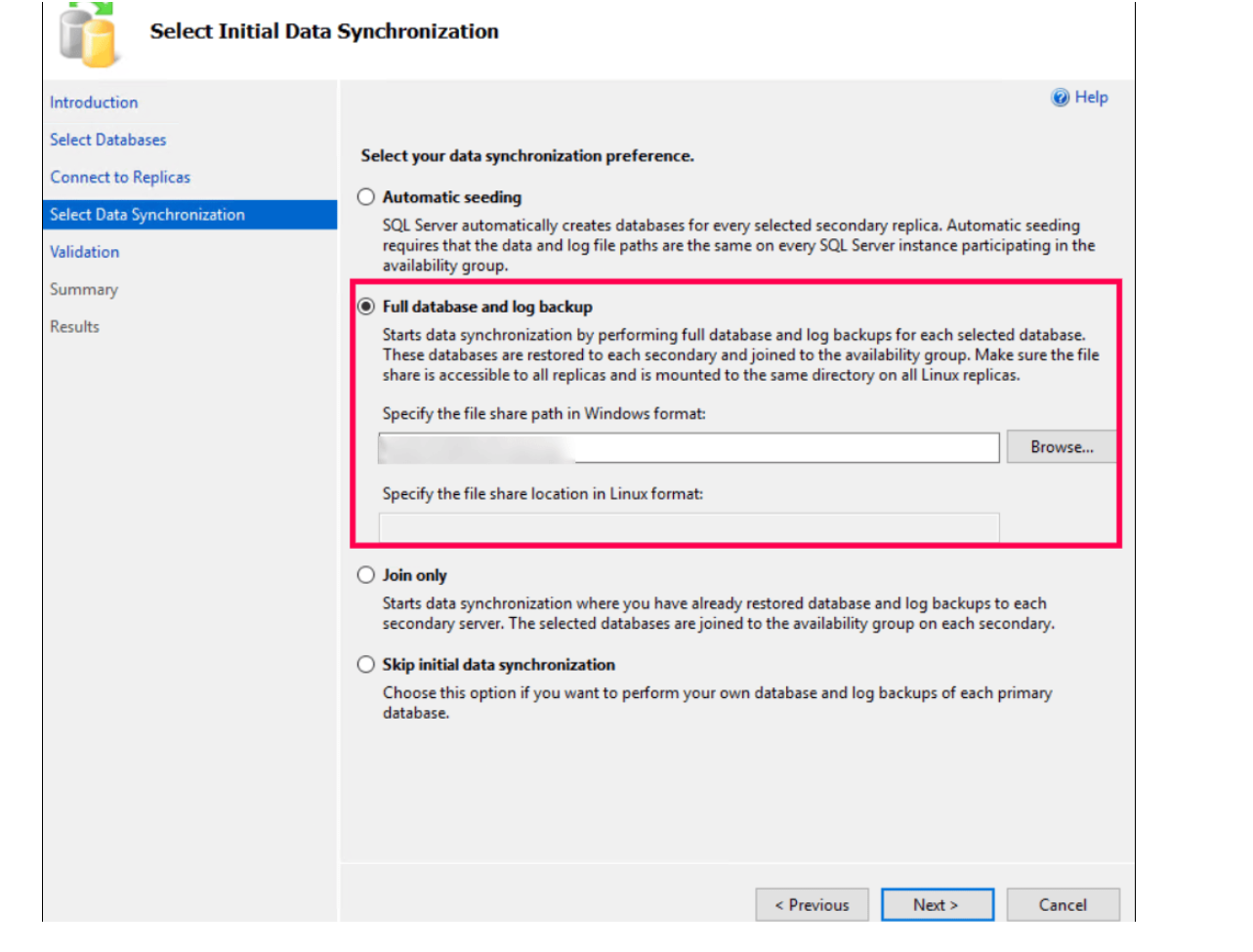
Task: Click the database wizard icon in header
Action: 88,35
